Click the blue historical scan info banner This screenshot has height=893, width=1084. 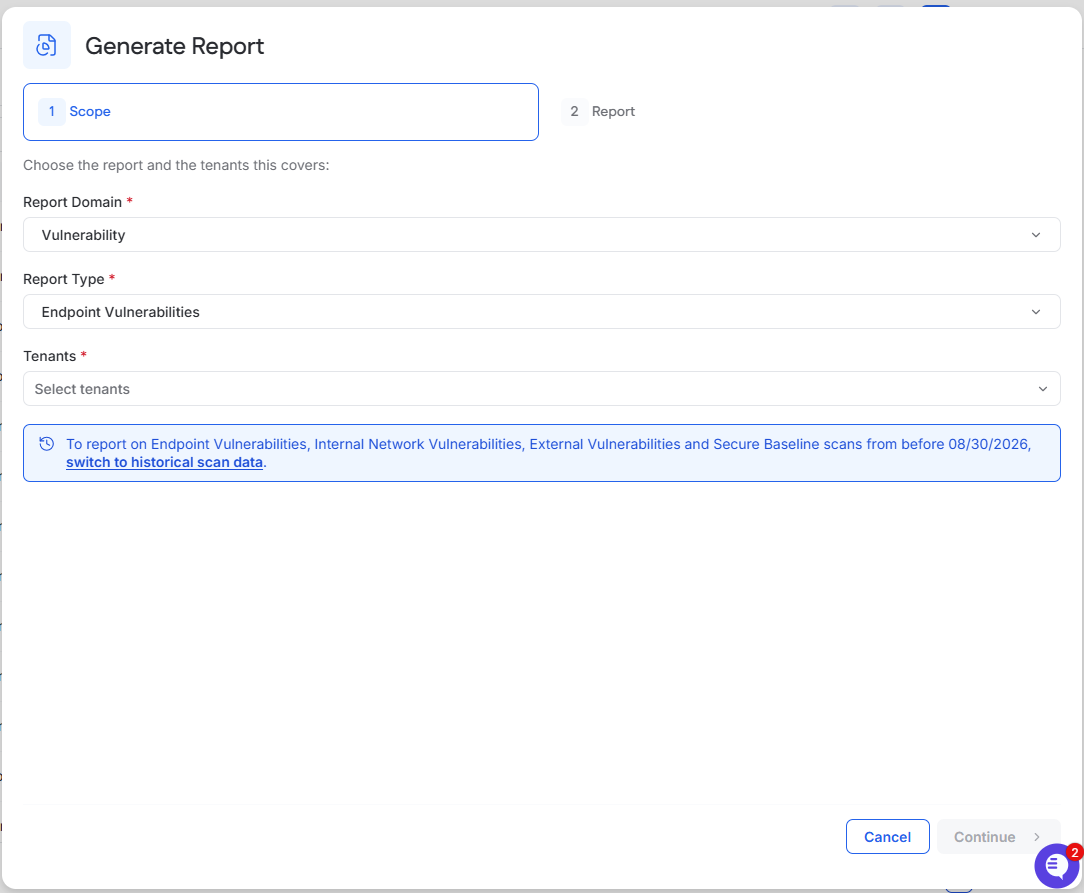tap(541, 453)
